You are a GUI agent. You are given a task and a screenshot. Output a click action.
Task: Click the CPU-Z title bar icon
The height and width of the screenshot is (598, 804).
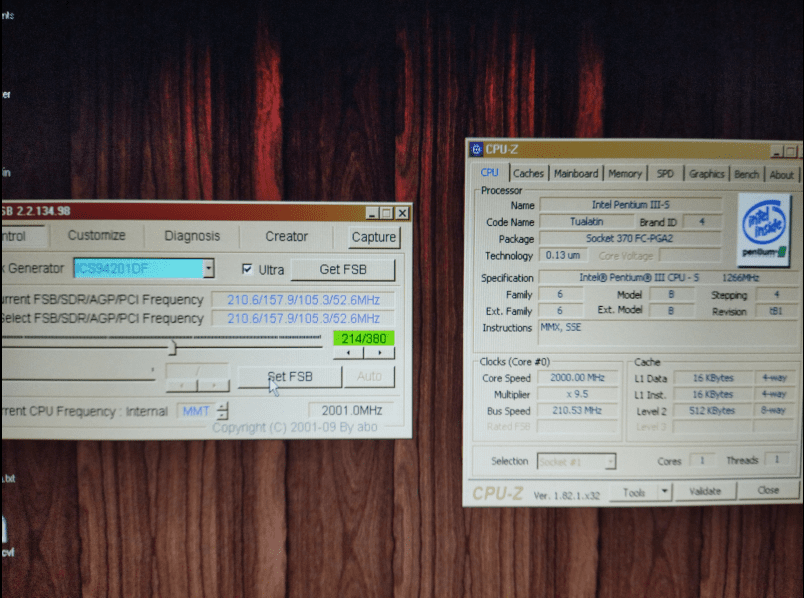[476, 149]
